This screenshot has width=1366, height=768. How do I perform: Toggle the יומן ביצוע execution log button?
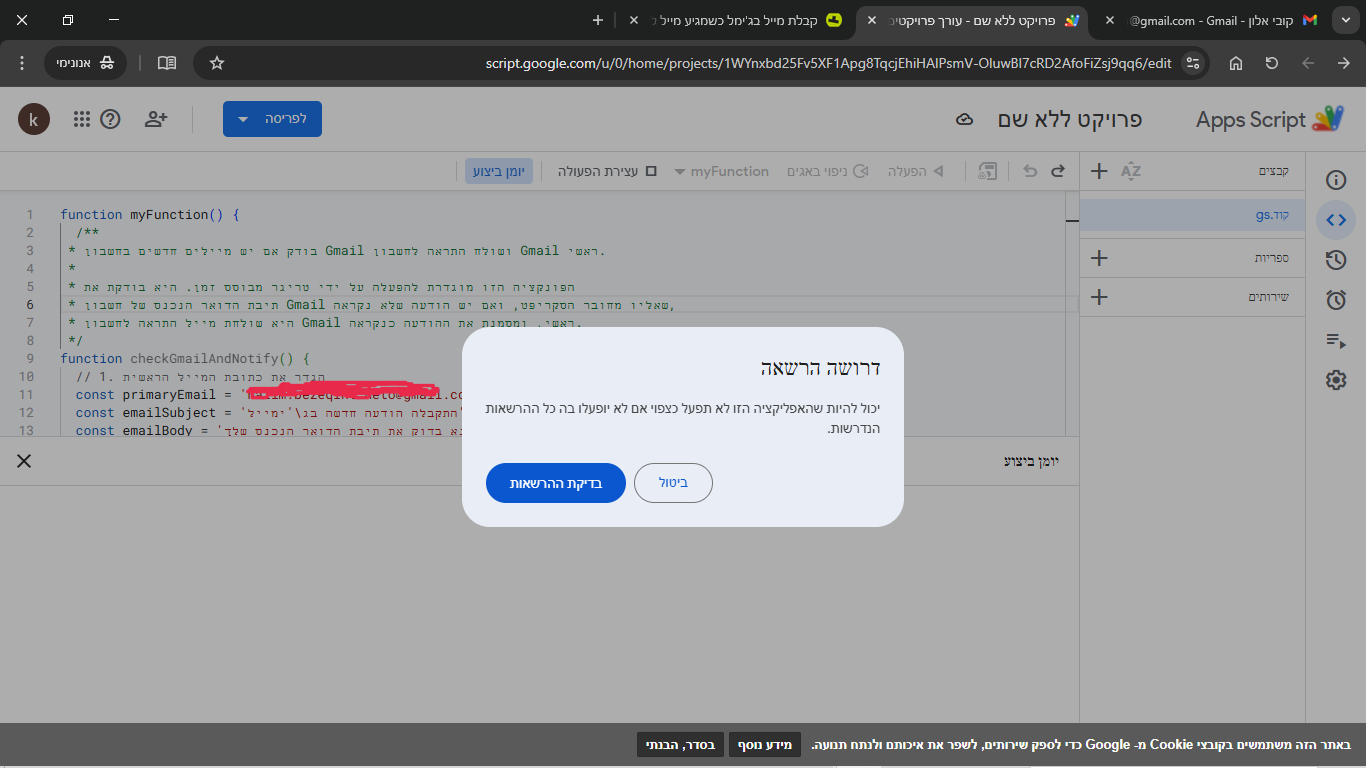tap(499, 171)
